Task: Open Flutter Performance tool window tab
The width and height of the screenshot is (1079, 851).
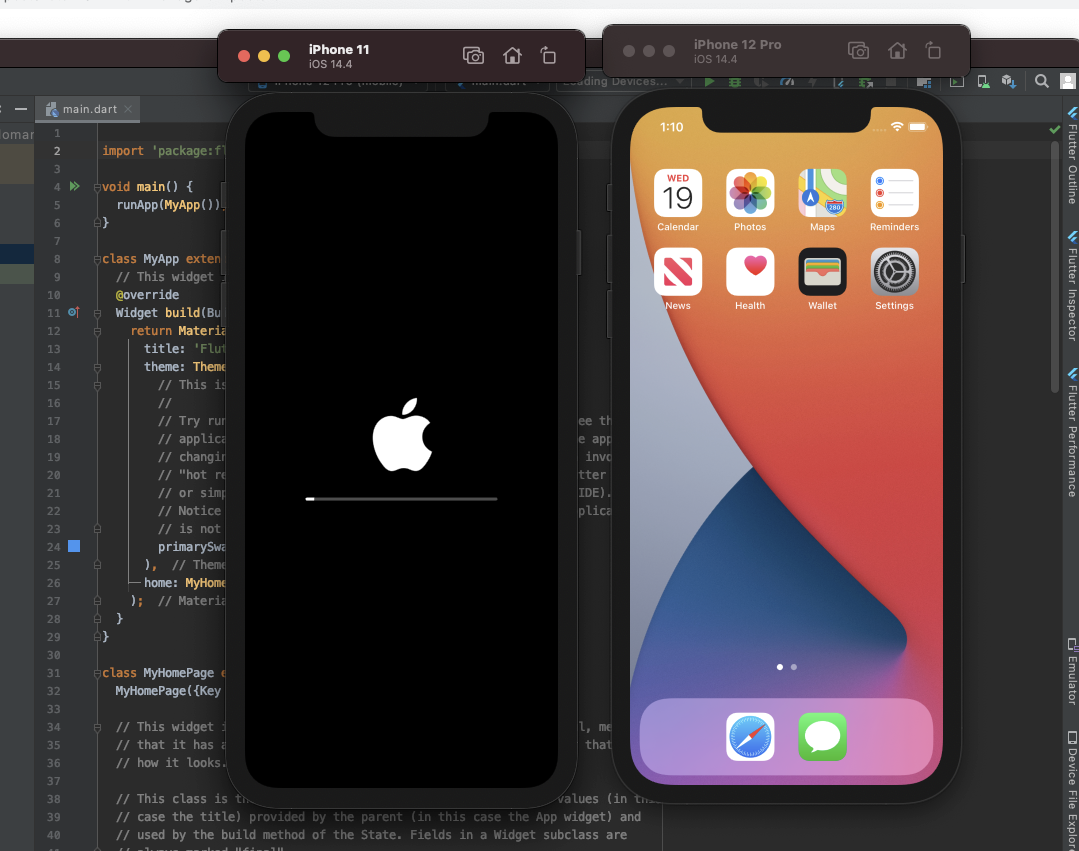Action: point(1071,432)
